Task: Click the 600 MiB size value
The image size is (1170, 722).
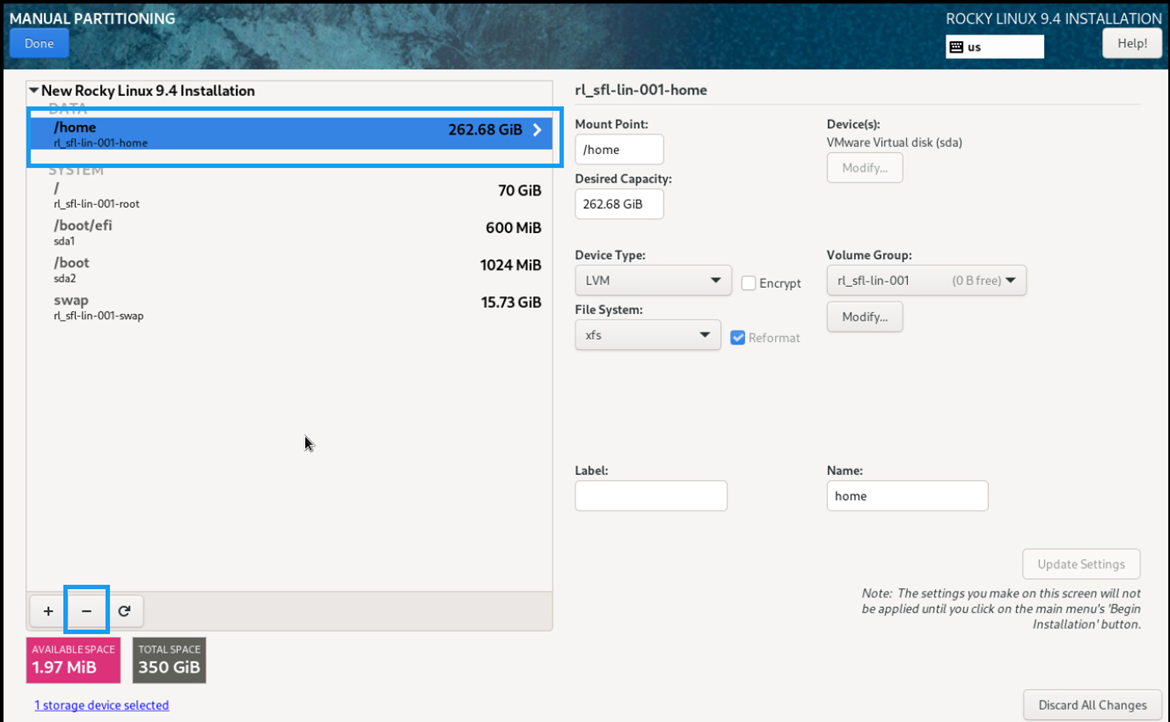Action: pyautogui.click(x=513, y=227)
